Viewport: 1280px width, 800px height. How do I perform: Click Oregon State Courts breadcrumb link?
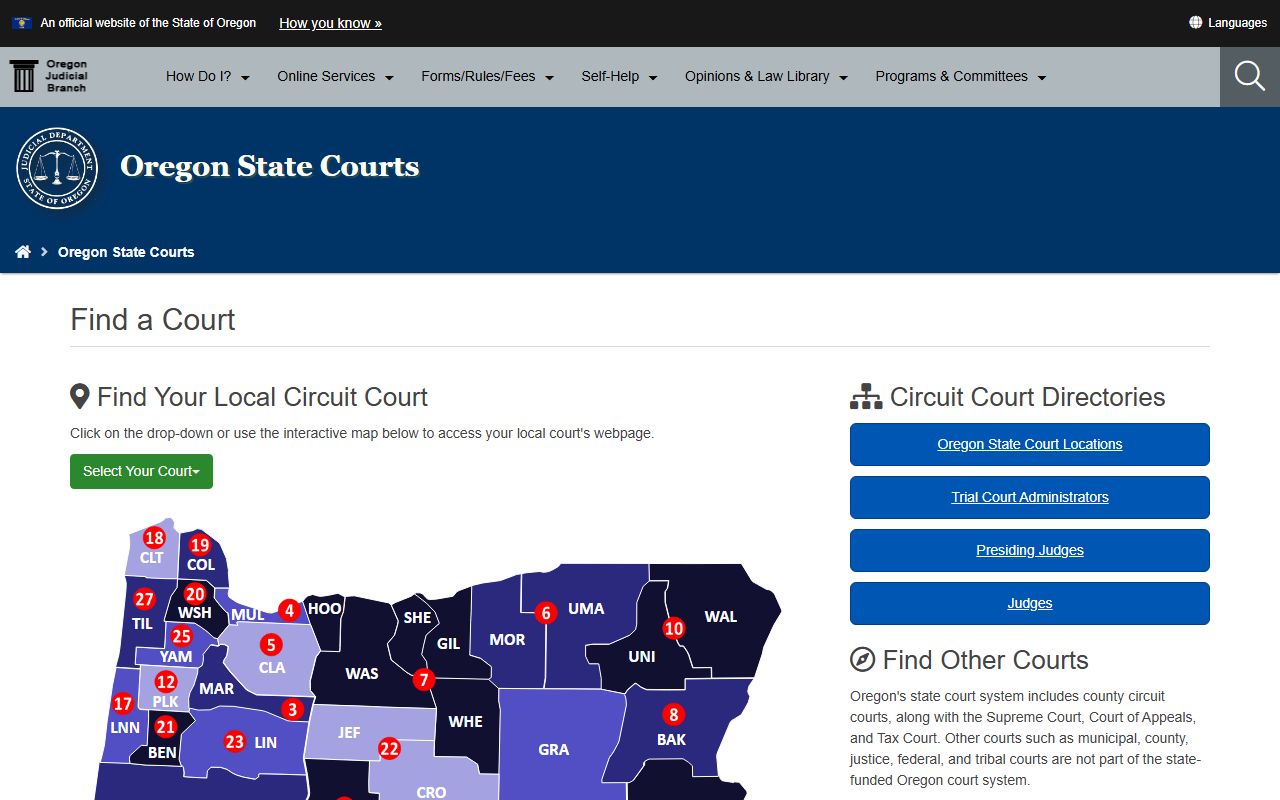[x=126, y=252]
